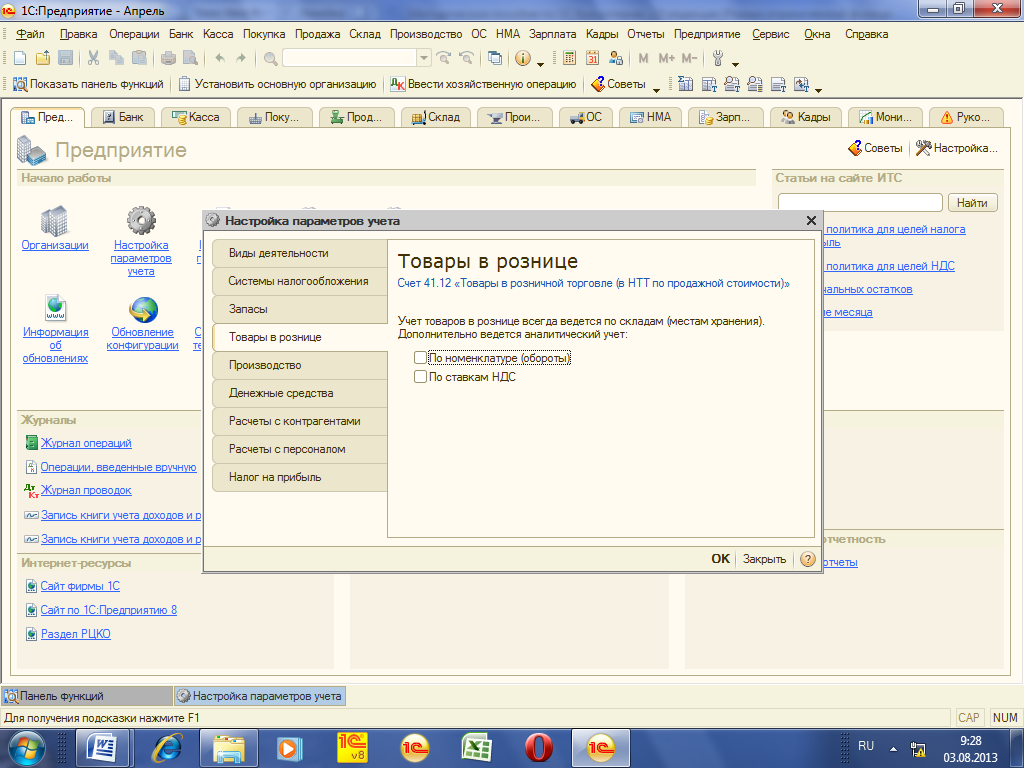Switch to the НМА tab
This screenshot has height=768, width=1024.
pyautogui.click(x=650, y=117)
